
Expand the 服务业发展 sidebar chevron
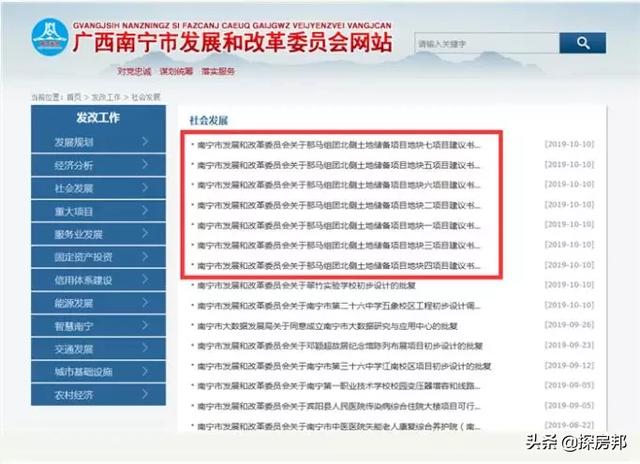pyautogui.click(x=145, y=233)
